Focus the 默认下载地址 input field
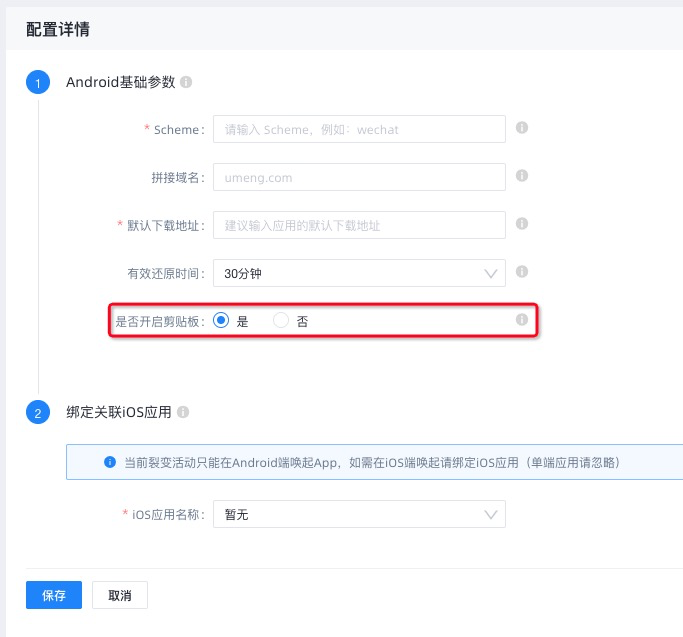The width and height of the screenshot is (683, 637). (359, 225)
